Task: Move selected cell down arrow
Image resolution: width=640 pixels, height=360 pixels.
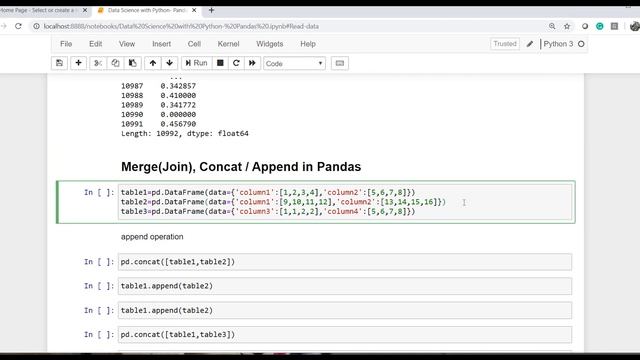Action: (169, 63)
